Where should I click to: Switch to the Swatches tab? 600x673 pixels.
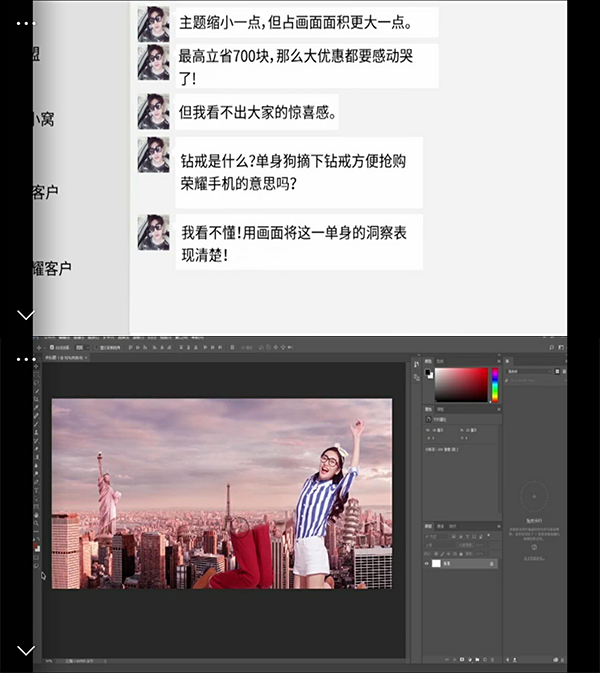click(x=440, y=361)
